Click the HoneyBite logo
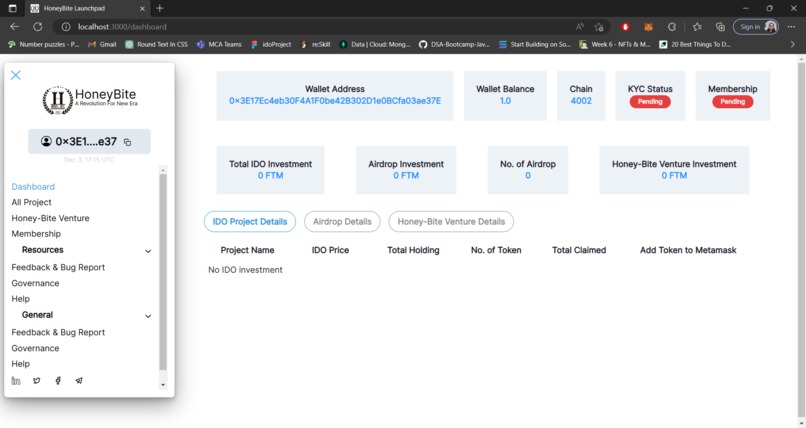The height and width of the screenshot is (428, 806). (x=90, y=100)
